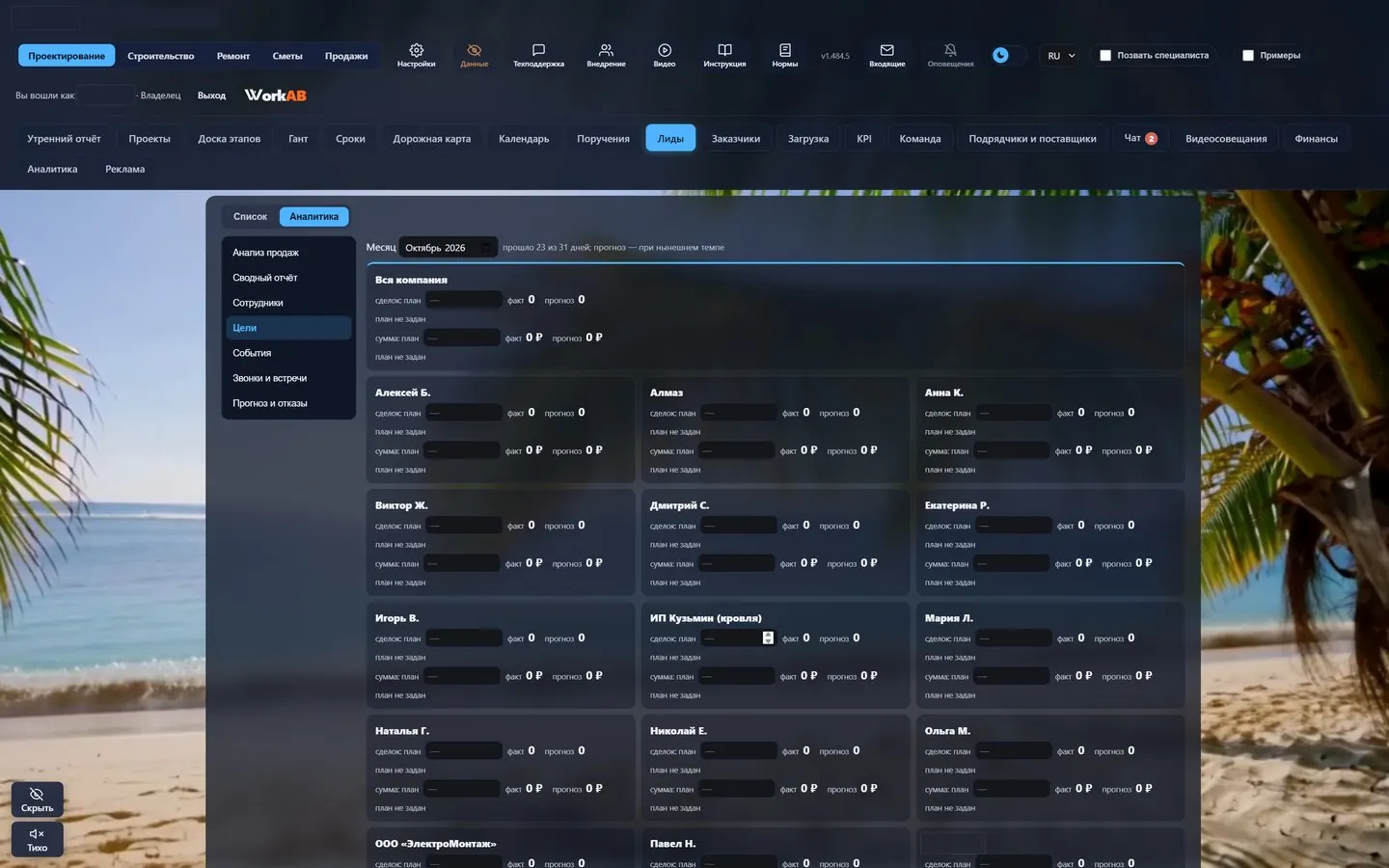
Task: Switch to the Сметы section
Action: tap(287, 56)
